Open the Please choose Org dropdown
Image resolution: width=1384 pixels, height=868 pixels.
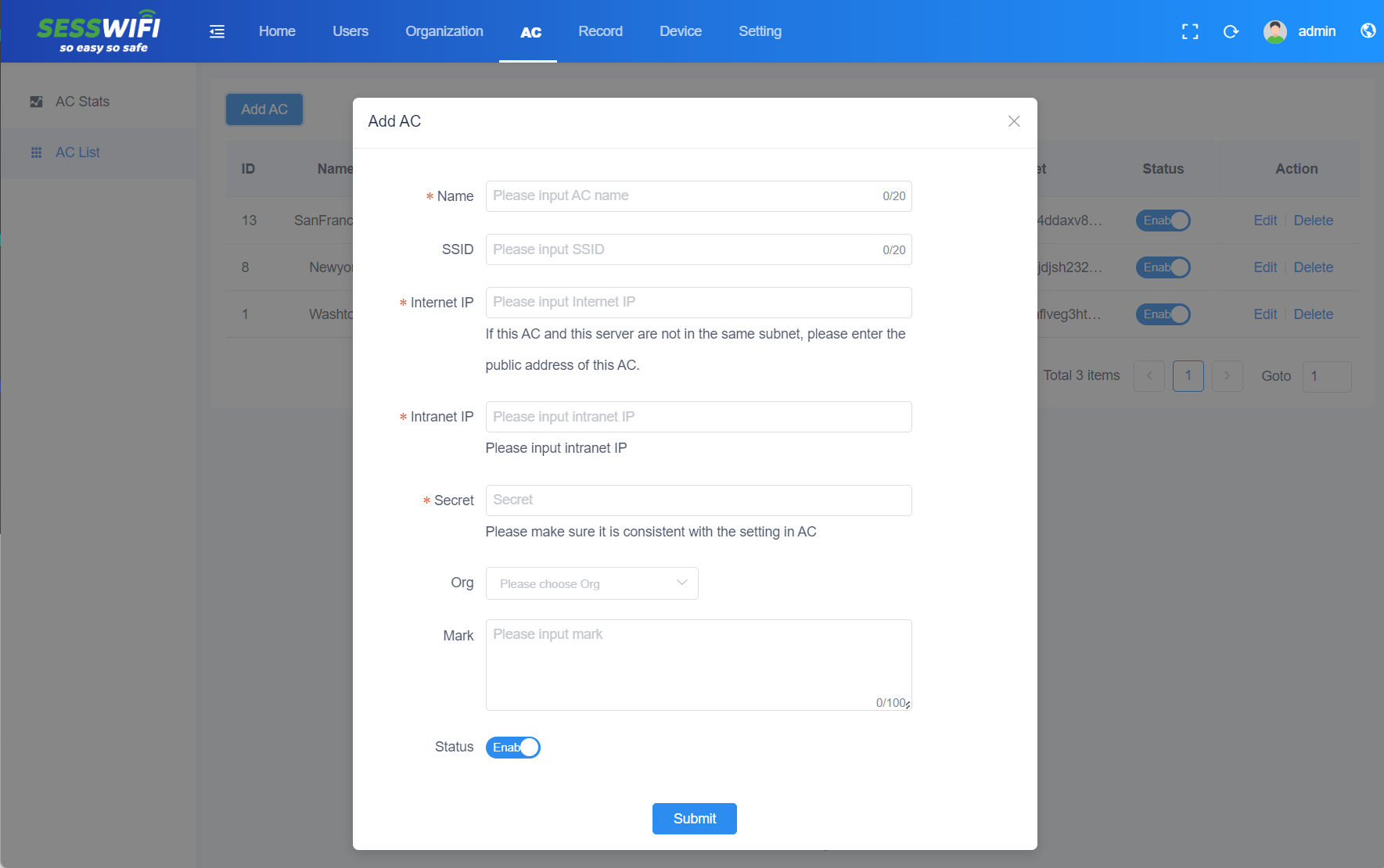[592, 583]
